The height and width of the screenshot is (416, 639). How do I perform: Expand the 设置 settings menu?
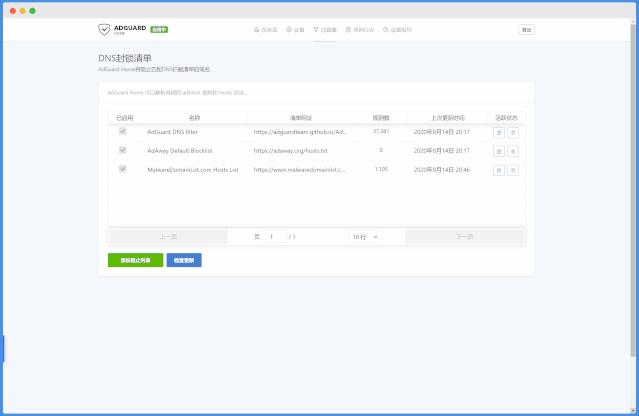(295, 30)
